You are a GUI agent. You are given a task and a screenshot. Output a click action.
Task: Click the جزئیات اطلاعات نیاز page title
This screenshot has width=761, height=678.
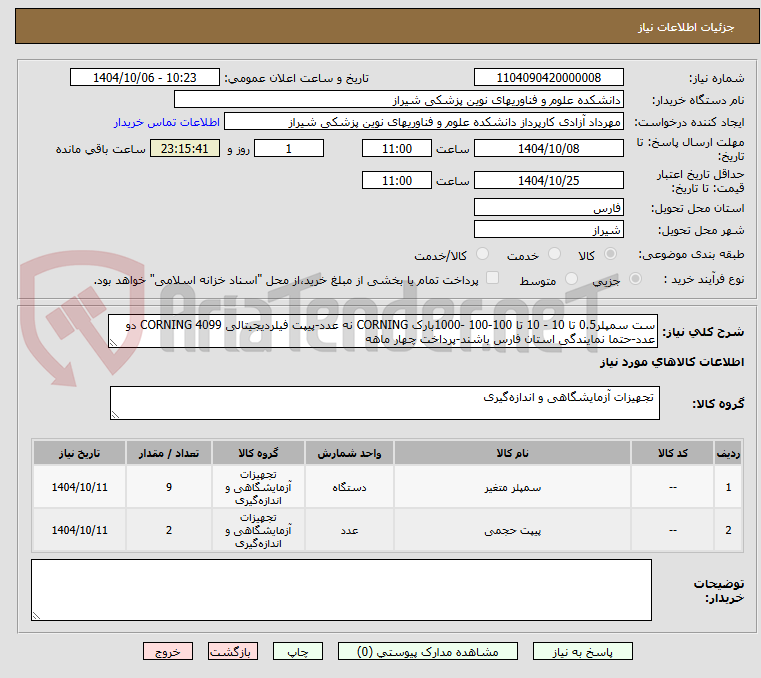[686, 27]
